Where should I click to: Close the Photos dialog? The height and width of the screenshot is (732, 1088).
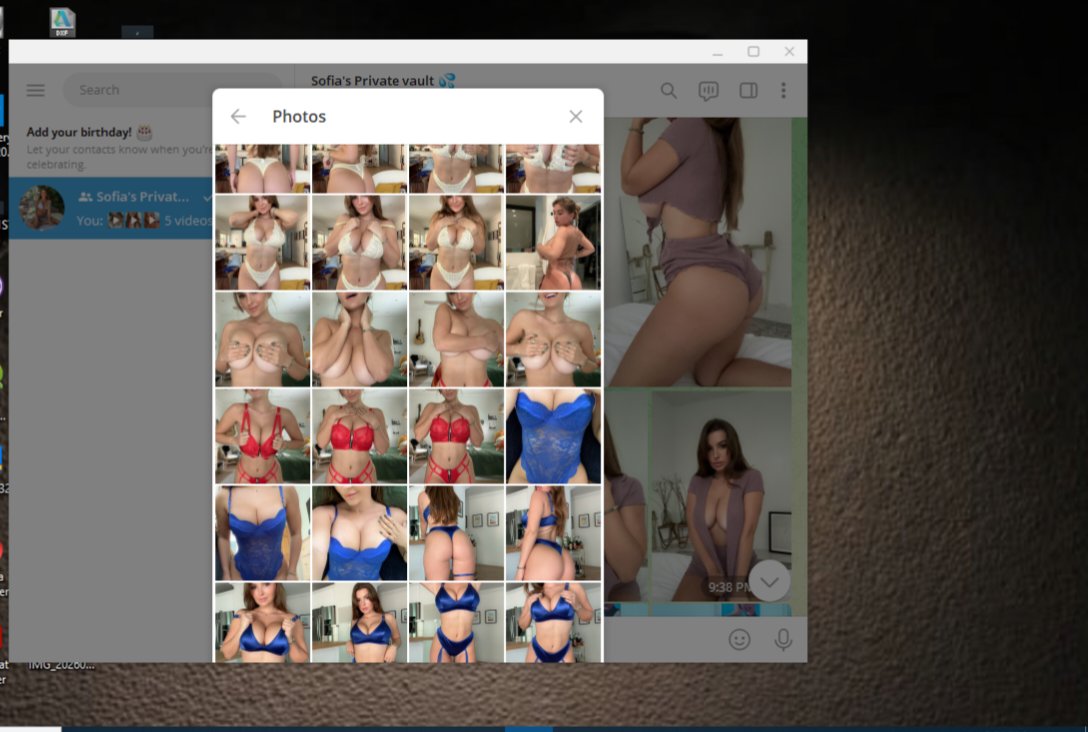575,117
